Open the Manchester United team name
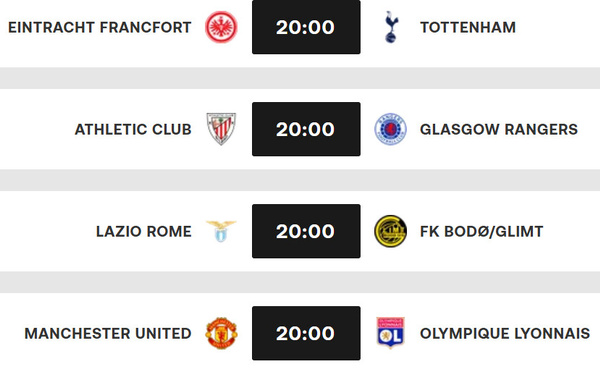Viewport: 600px width, 372px height. pyautogui.click(x=108, y=333)
